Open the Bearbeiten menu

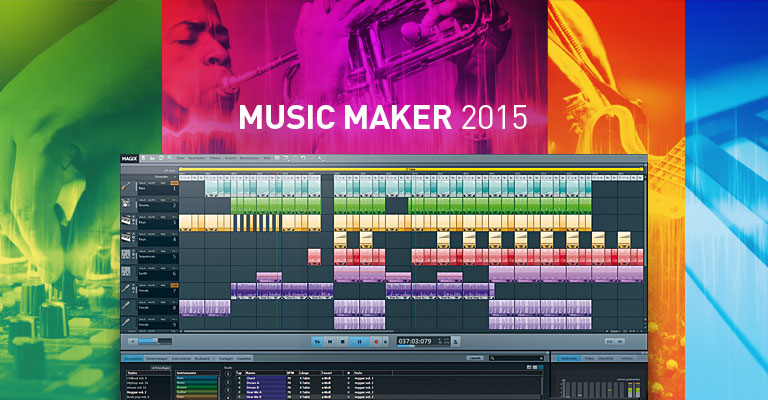(197, 159)
